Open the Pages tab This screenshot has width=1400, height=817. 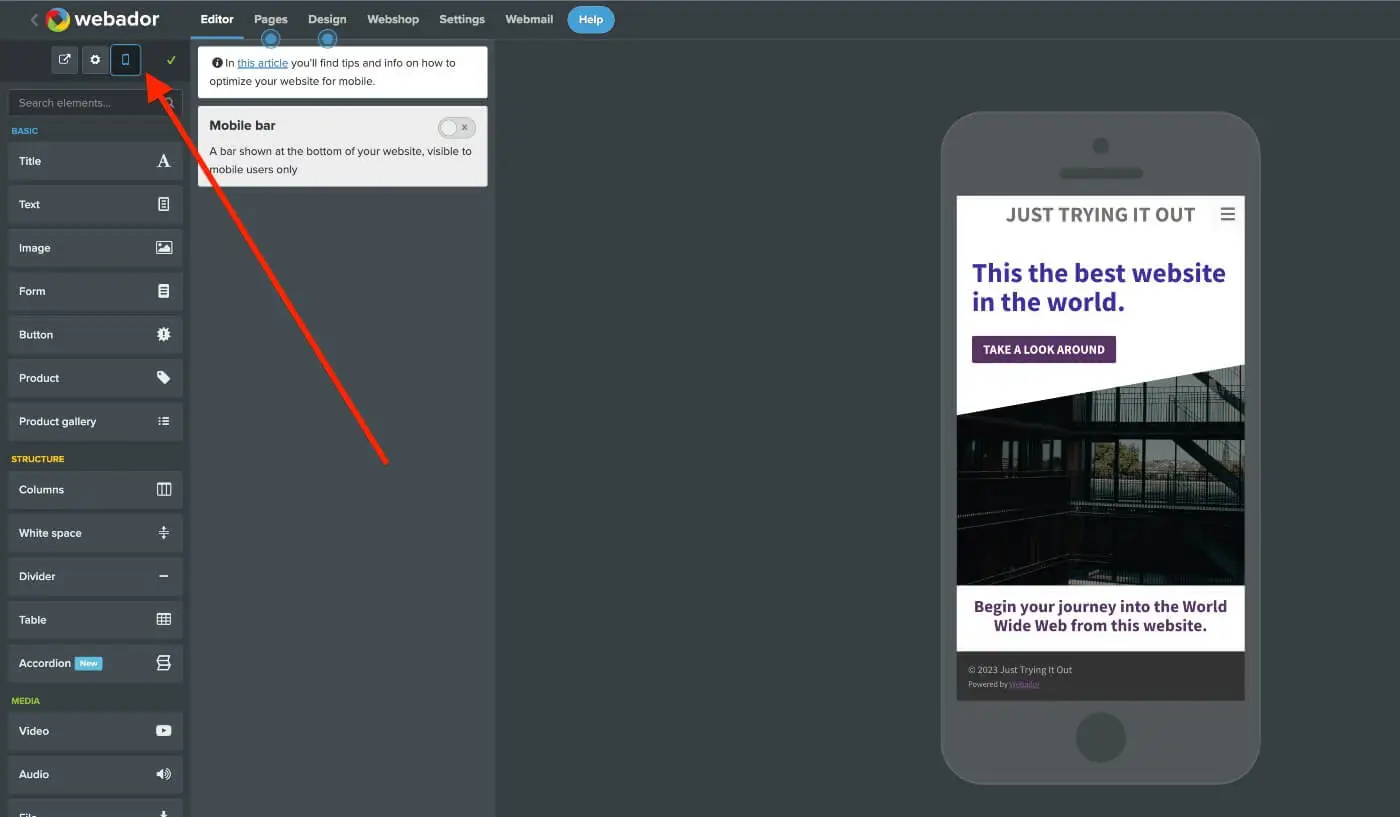(x=270, y=19)
